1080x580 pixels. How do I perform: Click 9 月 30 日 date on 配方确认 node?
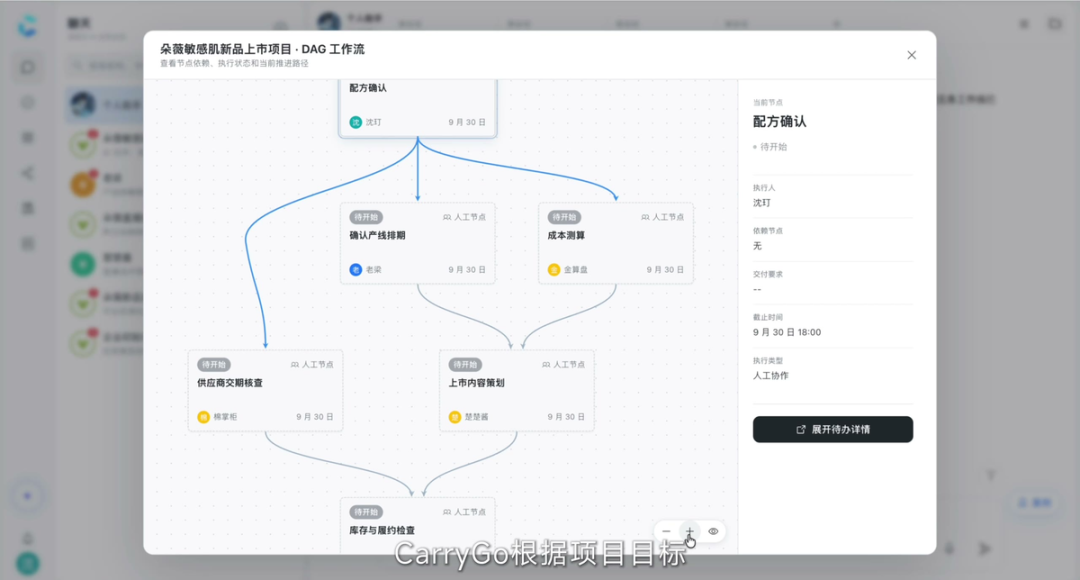467,122
